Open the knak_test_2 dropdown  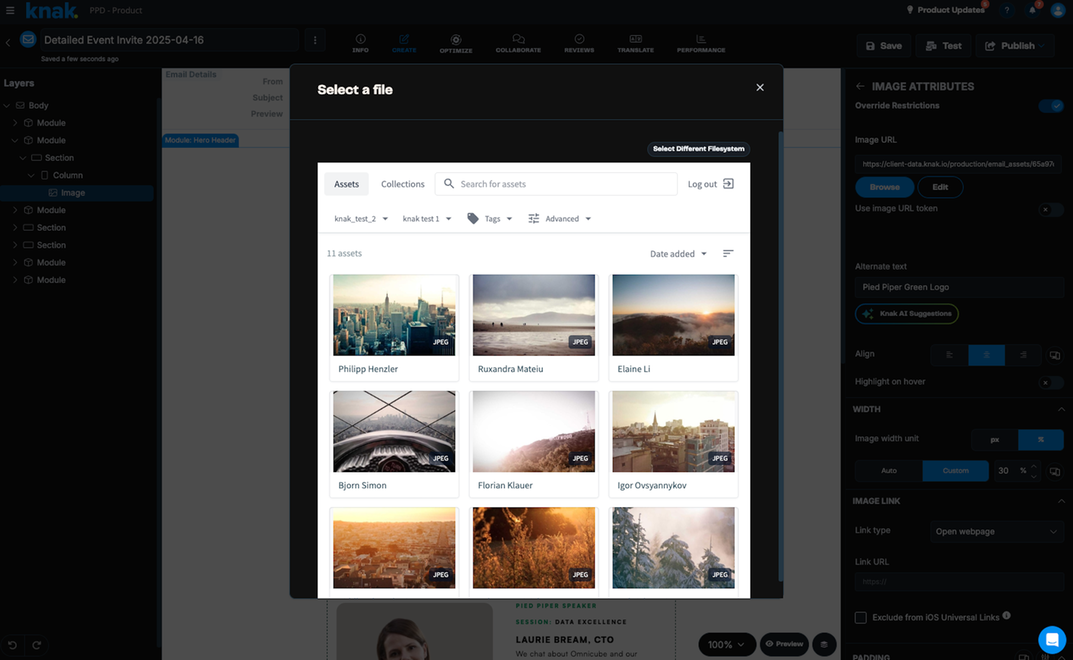pos(361,219)
